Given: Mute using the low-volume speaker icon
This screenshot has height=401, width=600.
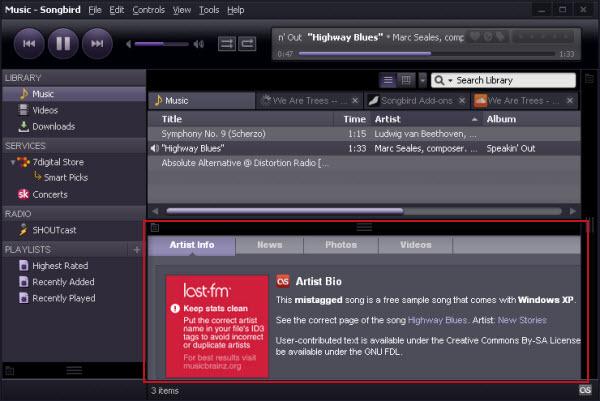Looking at the screenshot, I should coord(129,44).
